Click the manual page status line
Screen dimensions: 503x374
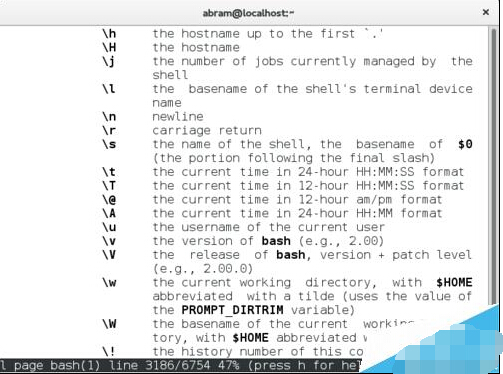point(180,366)
